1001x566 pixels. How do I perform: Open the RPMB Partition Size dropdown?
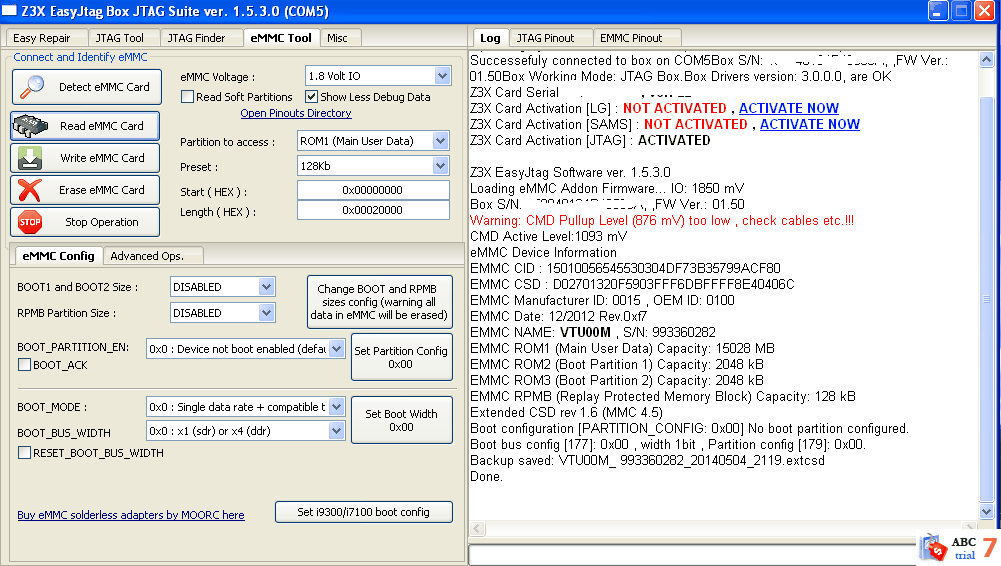click(x=266, y=313)
